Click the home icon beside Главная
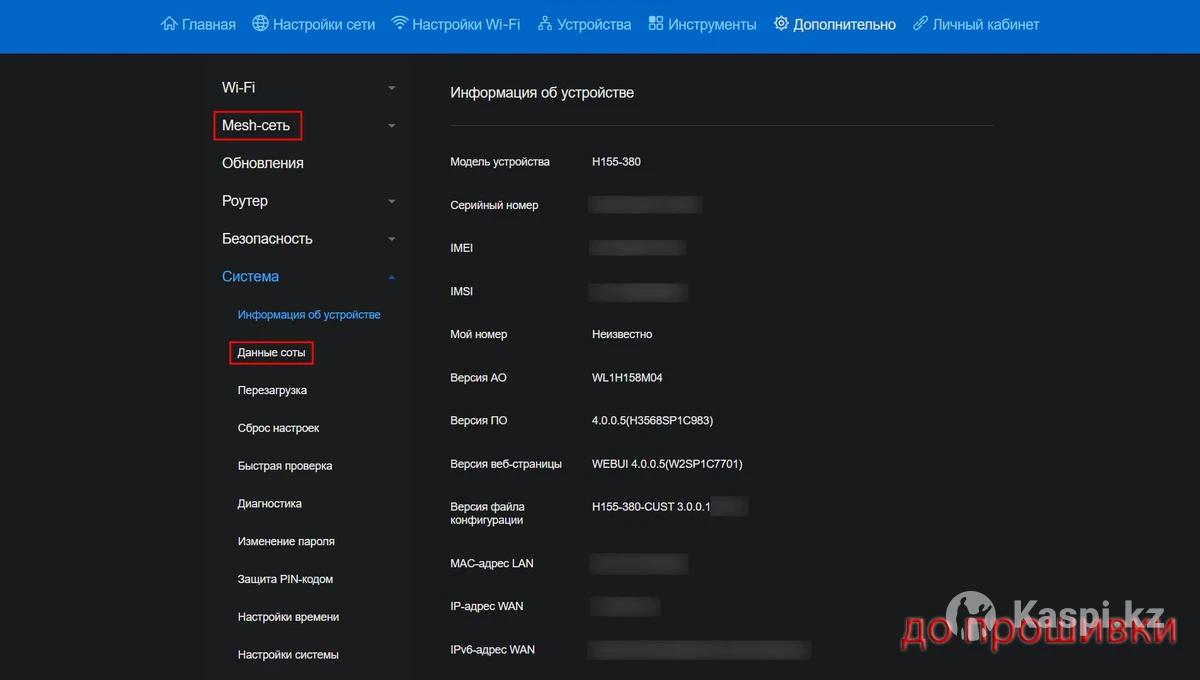Screen dimensions: 1200x680 (169, 24)
